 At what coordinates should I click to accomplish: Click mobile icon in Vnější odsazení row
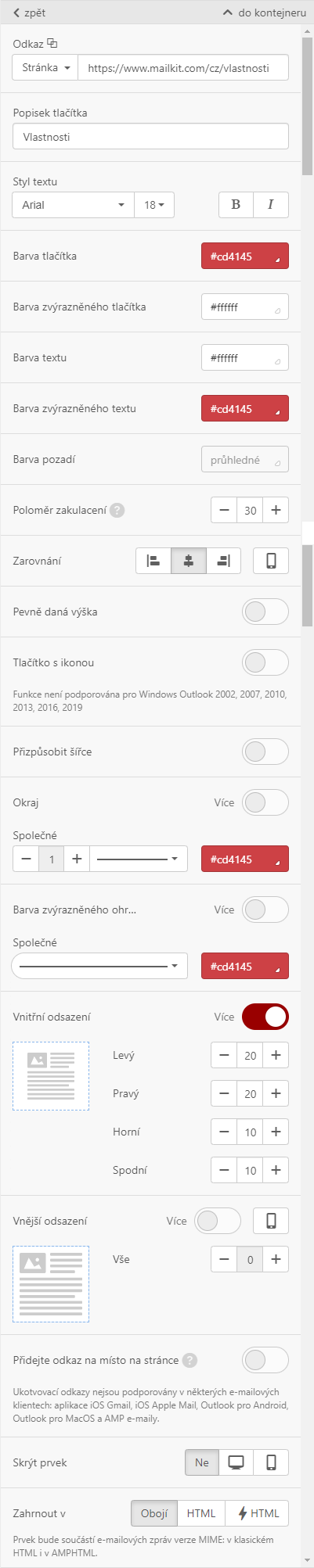point(271,1221)
